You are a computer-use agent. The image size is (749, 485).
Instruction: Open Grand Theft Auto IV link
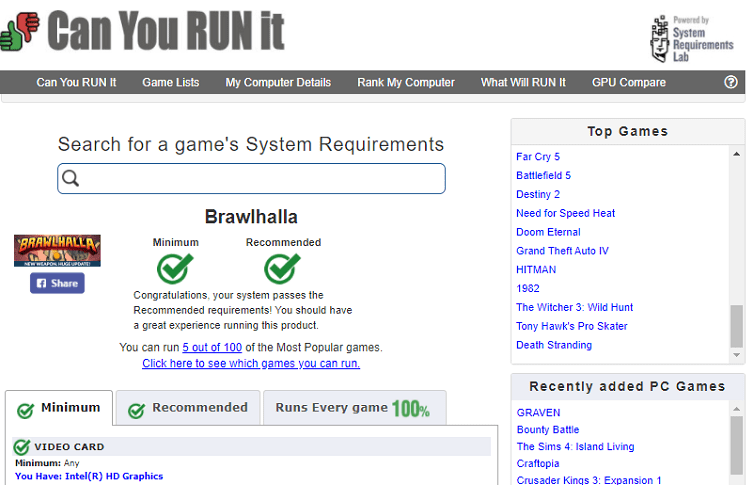[x=562, y=251]
